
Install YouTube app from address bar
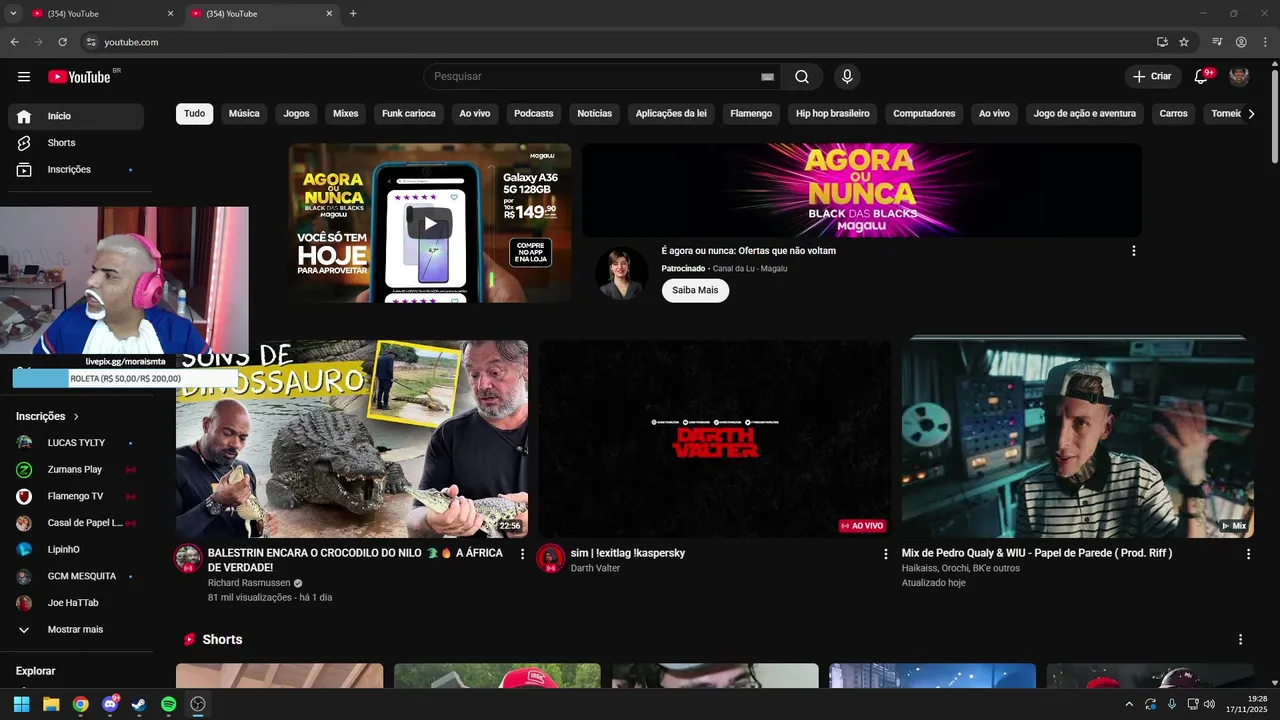(x=1162, y=42)
